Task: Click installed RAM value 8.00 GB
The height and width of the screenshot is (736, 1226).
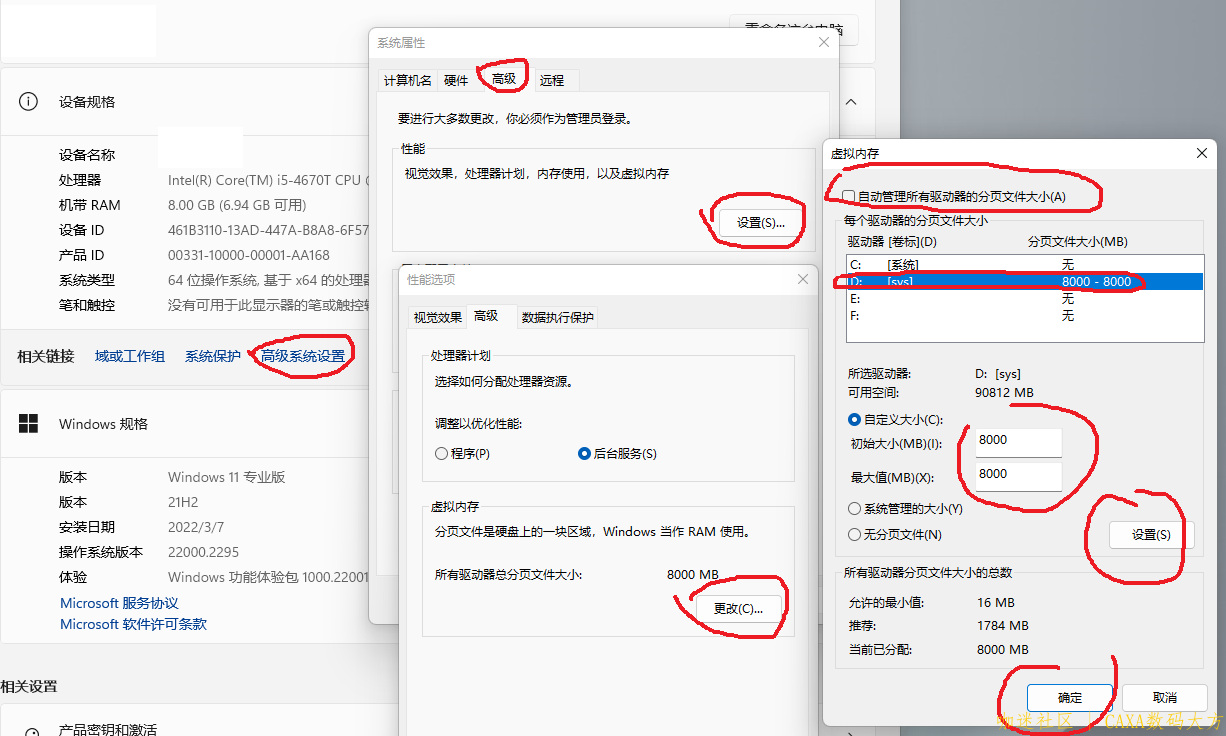Action: coord(236,205)
